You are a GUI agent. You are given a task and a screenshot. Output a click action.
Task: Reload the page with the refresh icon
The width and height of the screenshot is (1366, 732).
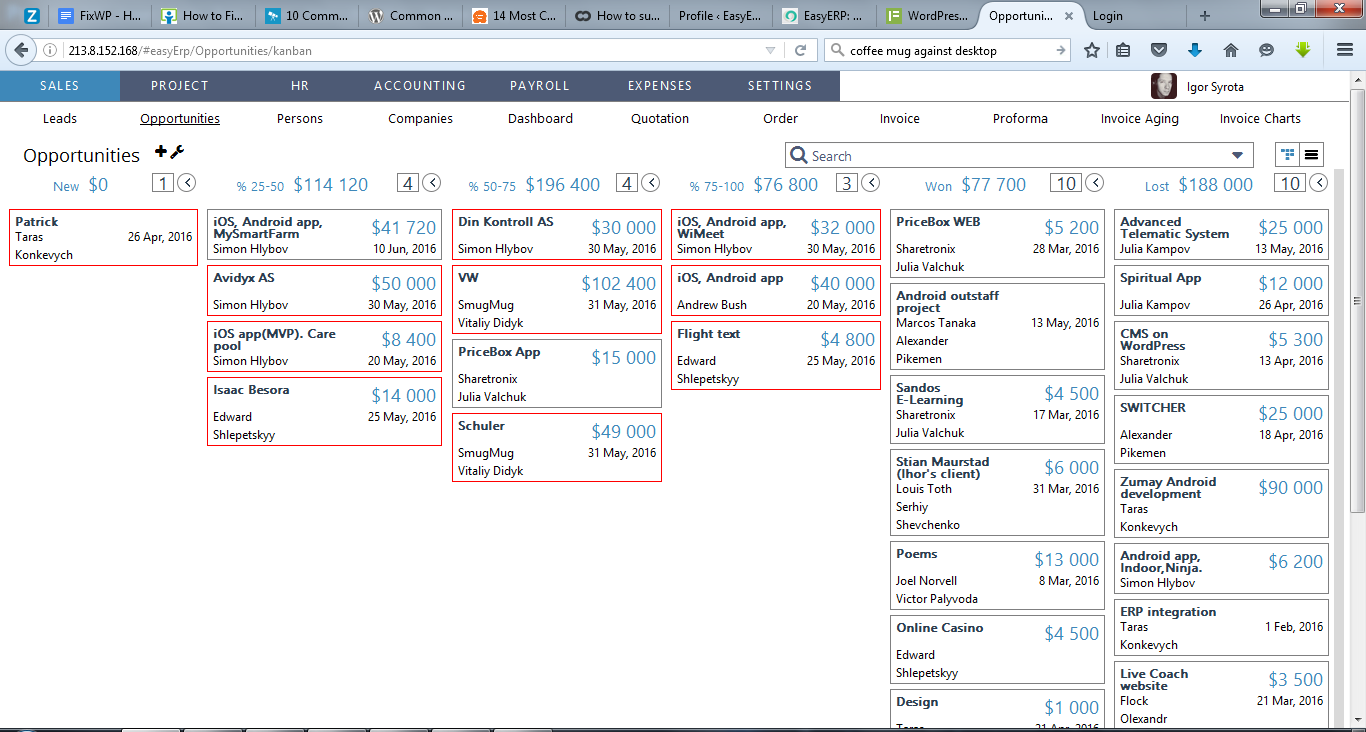(800, 50)
